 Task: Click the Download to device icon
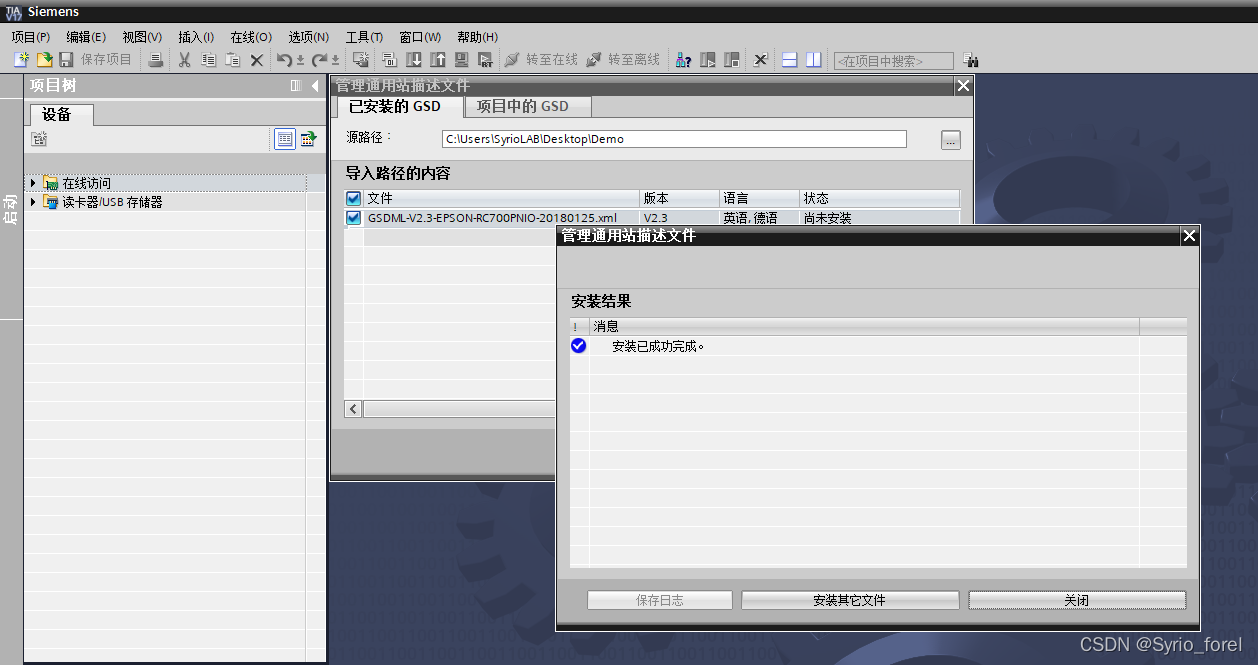[x=413, y=60]
